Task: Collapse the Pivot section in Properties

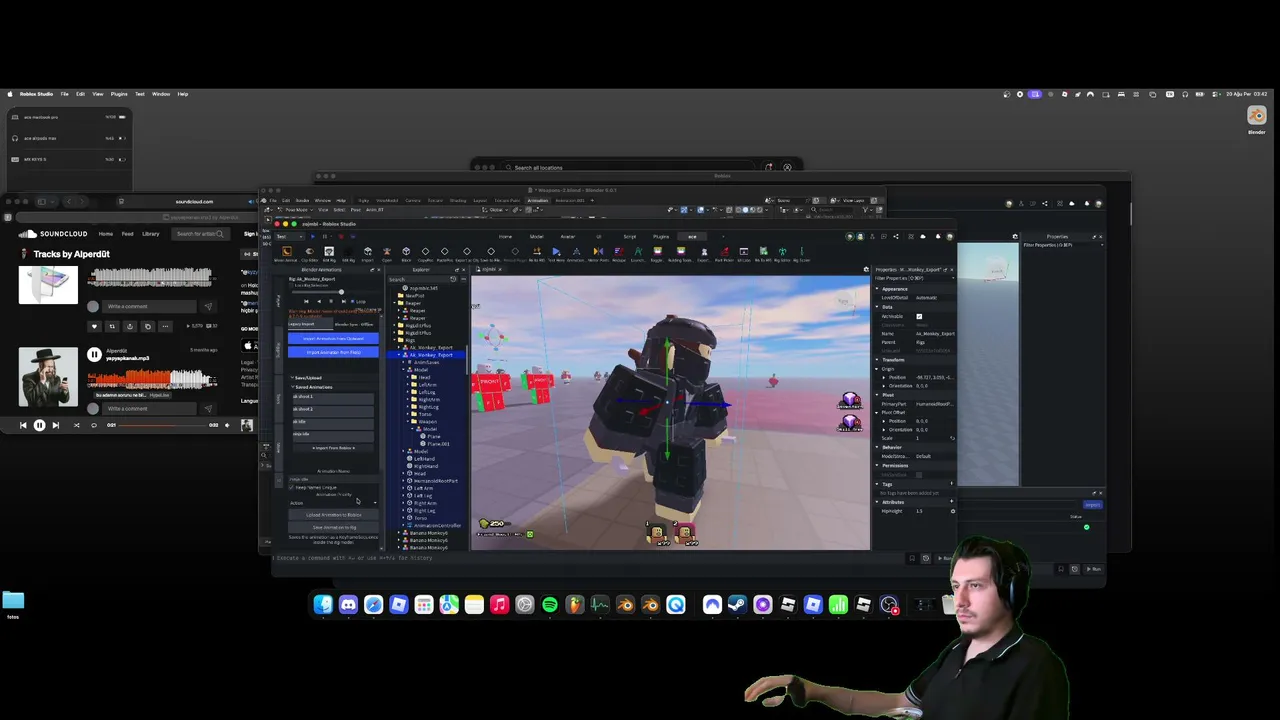Action: pos(878,395)
